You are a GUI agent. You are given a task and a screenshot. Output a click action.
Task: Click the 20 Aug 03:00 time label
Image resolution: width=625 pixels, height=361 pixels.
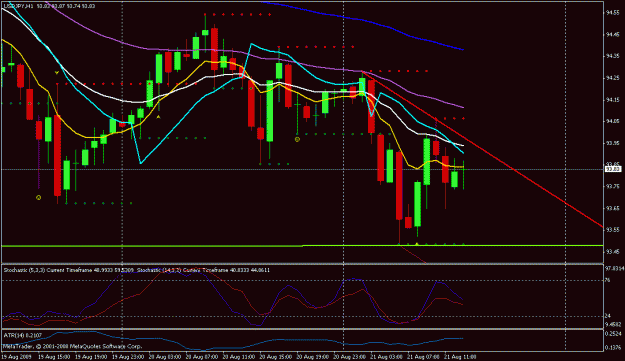click(165, 357)
